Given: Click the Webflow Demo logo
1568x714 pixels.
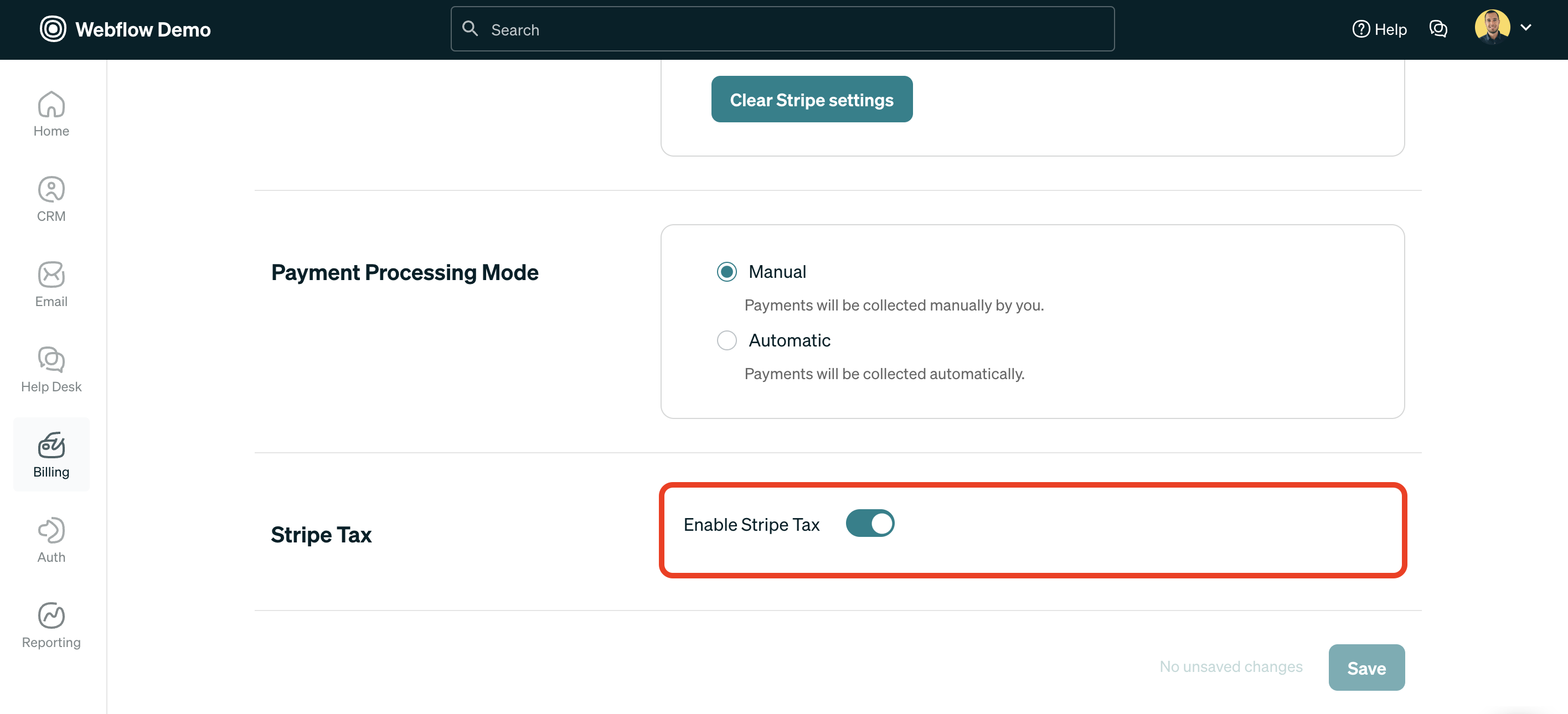Looking at the screenshot, I should (125, 29).
